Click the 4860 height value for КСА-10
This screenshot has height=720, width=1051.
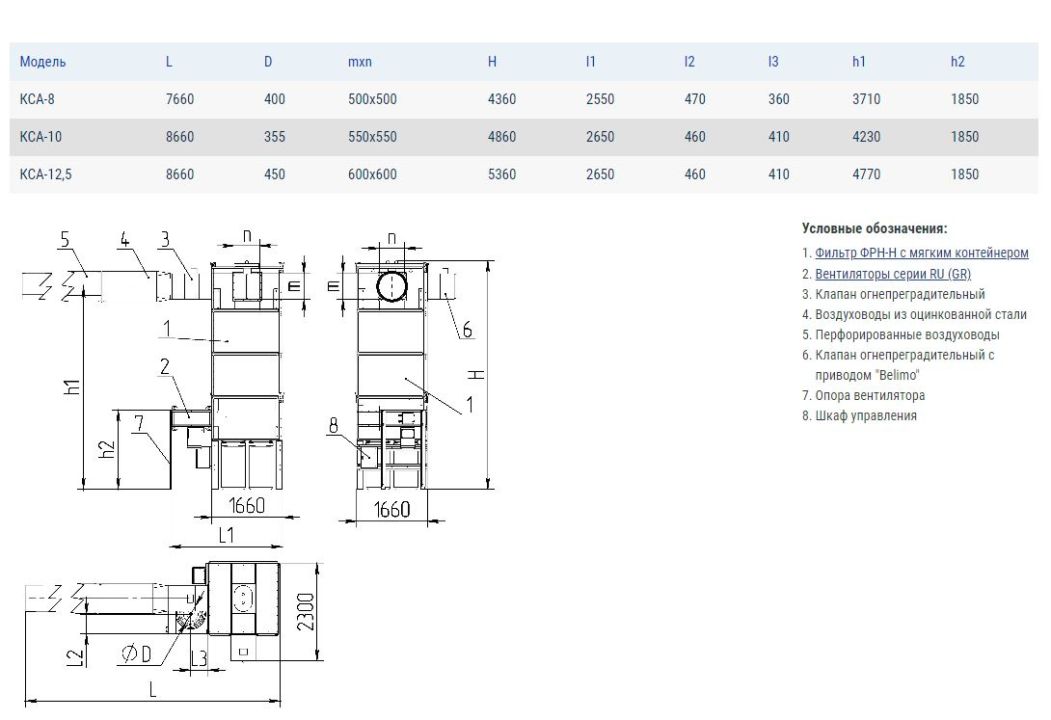[x=501, y=137]
